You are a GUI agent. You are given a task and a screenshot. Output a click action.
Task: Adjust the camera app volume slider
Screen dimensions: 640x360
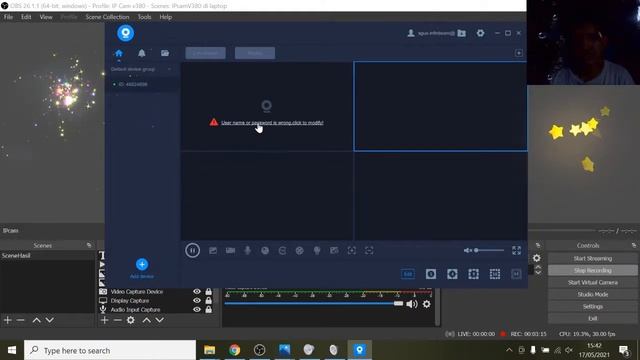pos(489,250)
